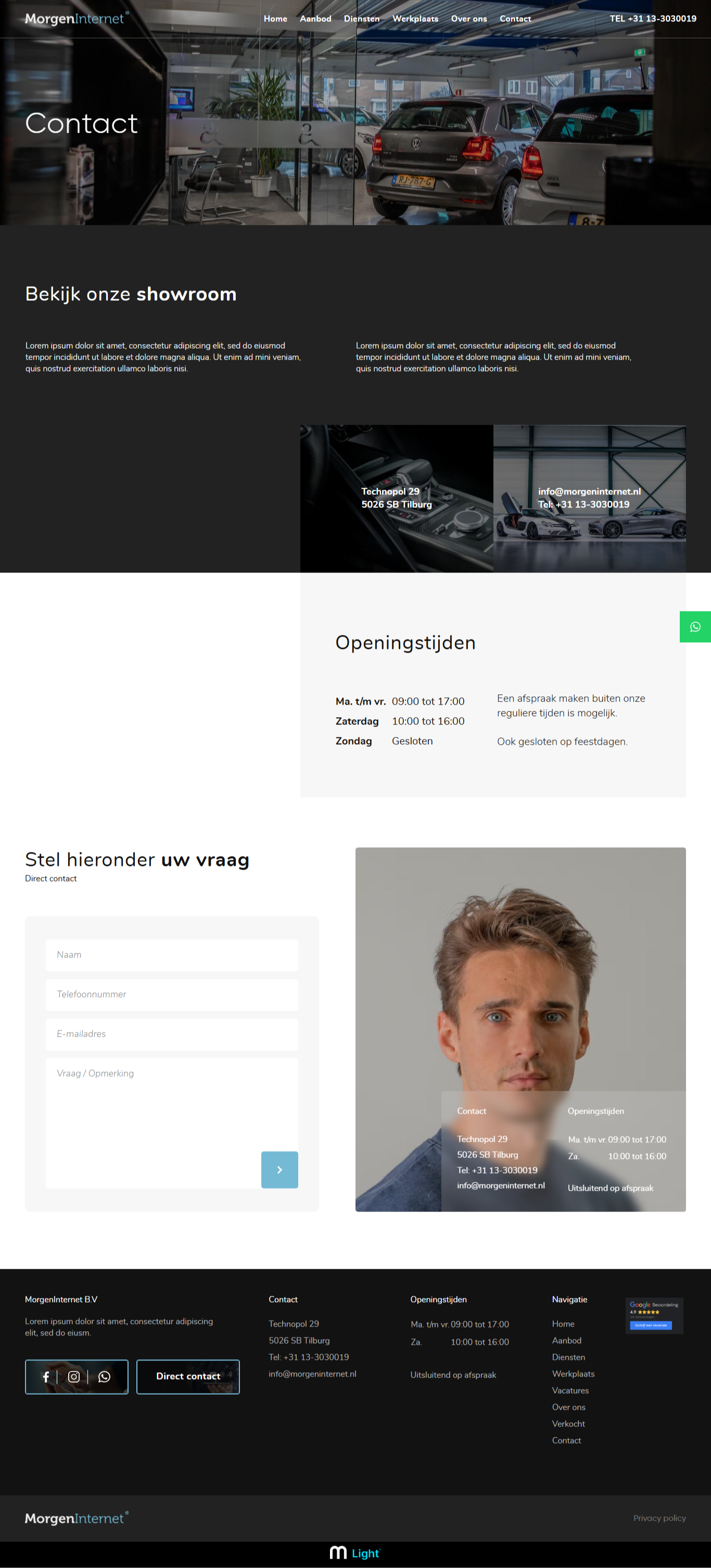The image size is (711, 1568).
Task: Click the Naam input field
Action: point(172,955)
